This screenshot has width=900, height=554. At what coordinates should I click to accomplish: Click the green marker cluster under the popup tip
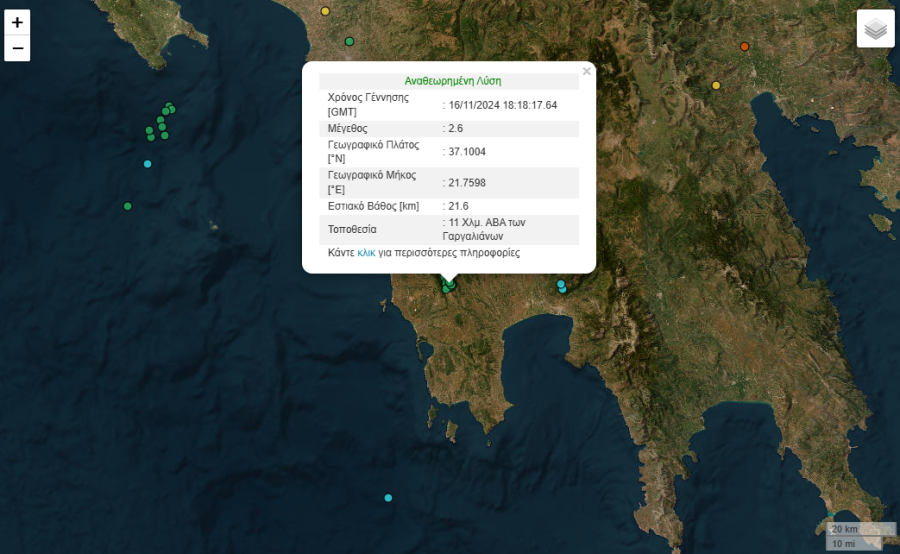tap(449, 286)
